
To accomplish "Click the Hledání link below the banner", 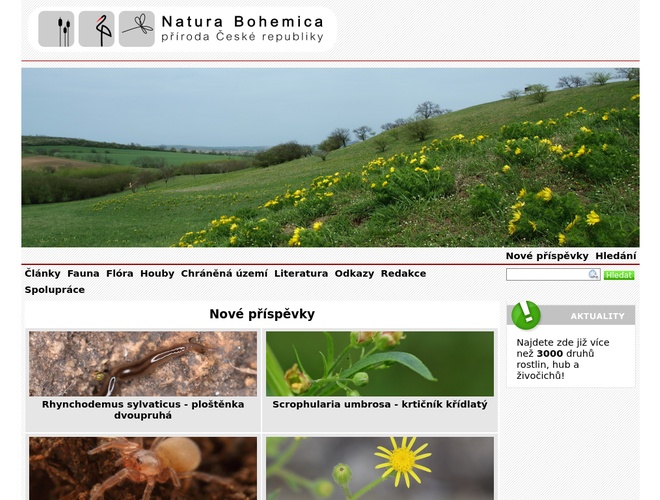I will pyautogui.click(x=616, y=256).
